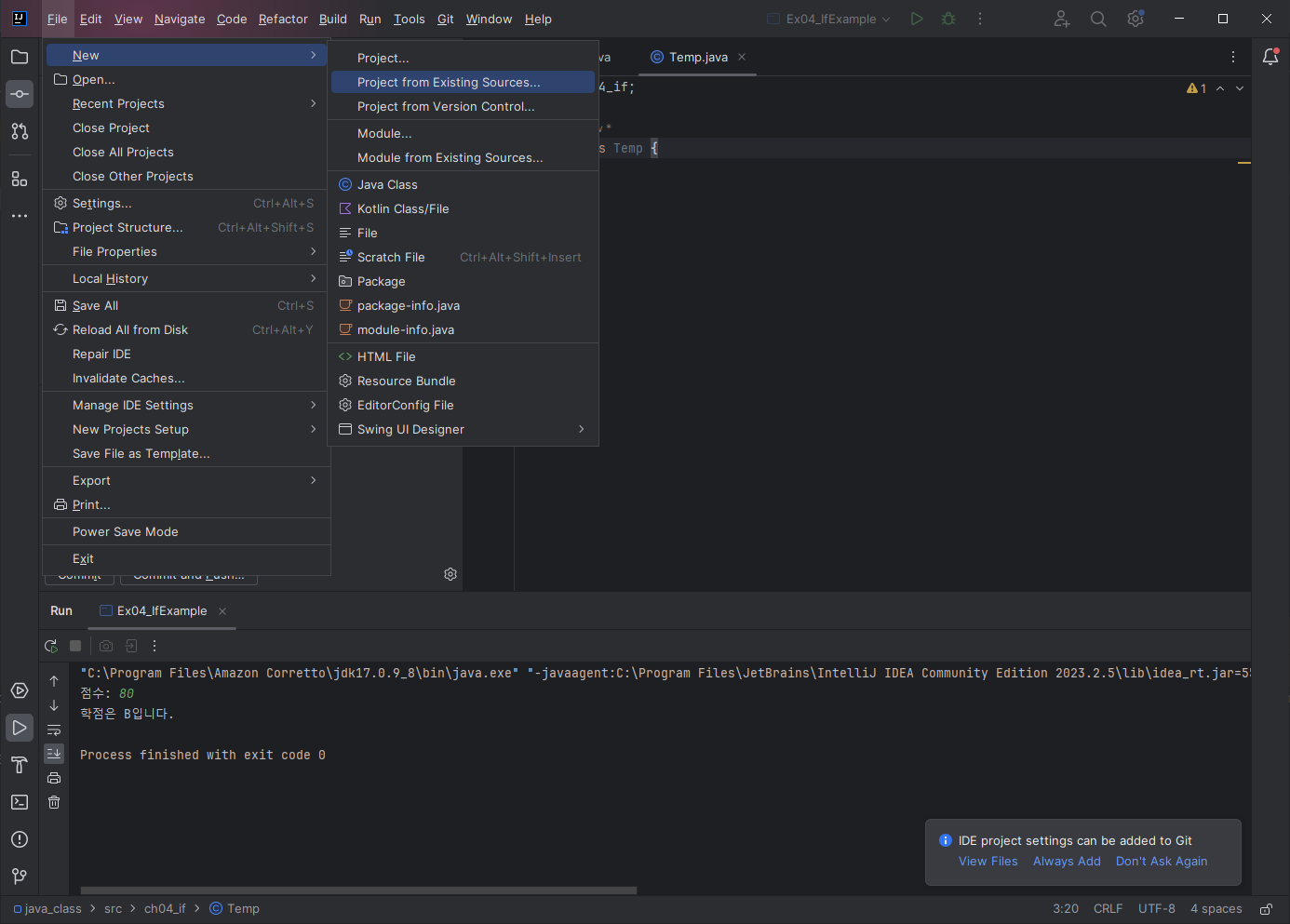Toggle read-only lock in status bar
Screen dimensions: 1290x924
point(1267,909)
